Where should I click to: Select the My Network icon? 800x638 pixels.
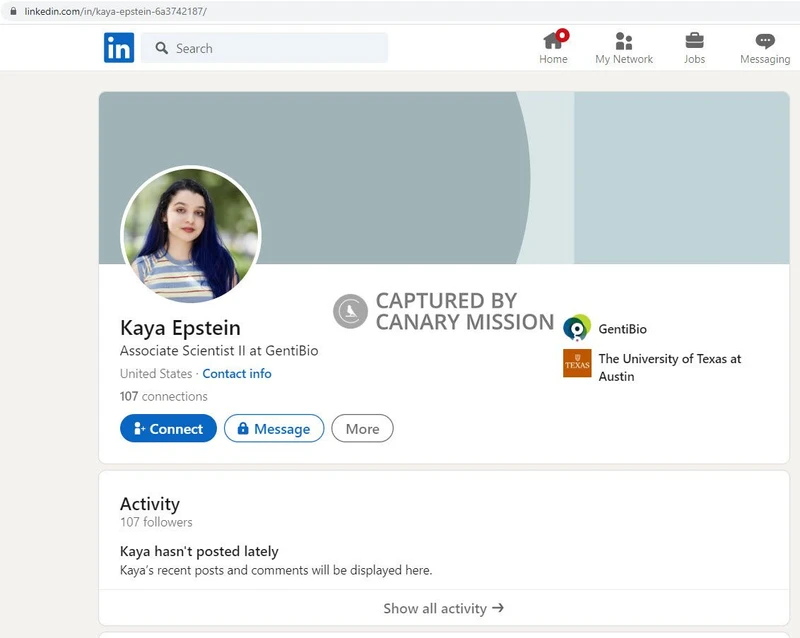point(624,41)
